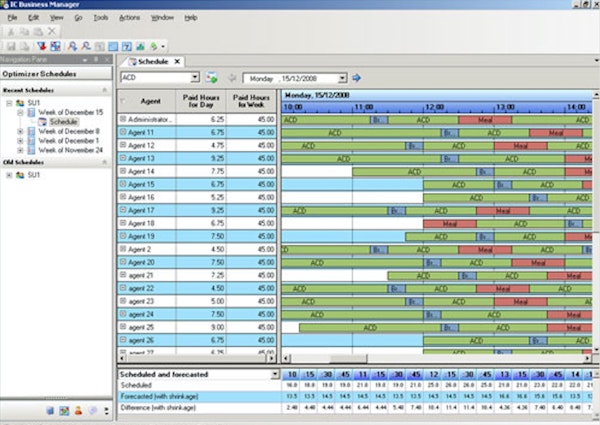
Task: Click the blue cube icon in the navigation footer
Action: pyautogui.click(x=48, y=410)
